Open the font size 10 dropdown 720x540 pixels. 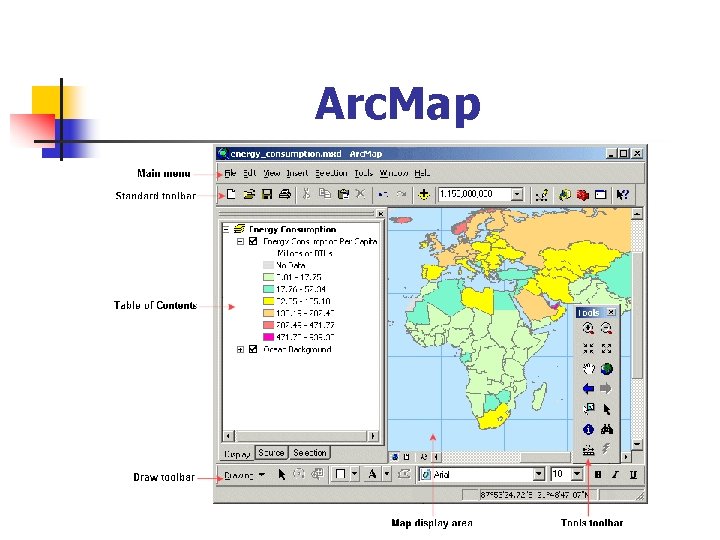(577, 474)
